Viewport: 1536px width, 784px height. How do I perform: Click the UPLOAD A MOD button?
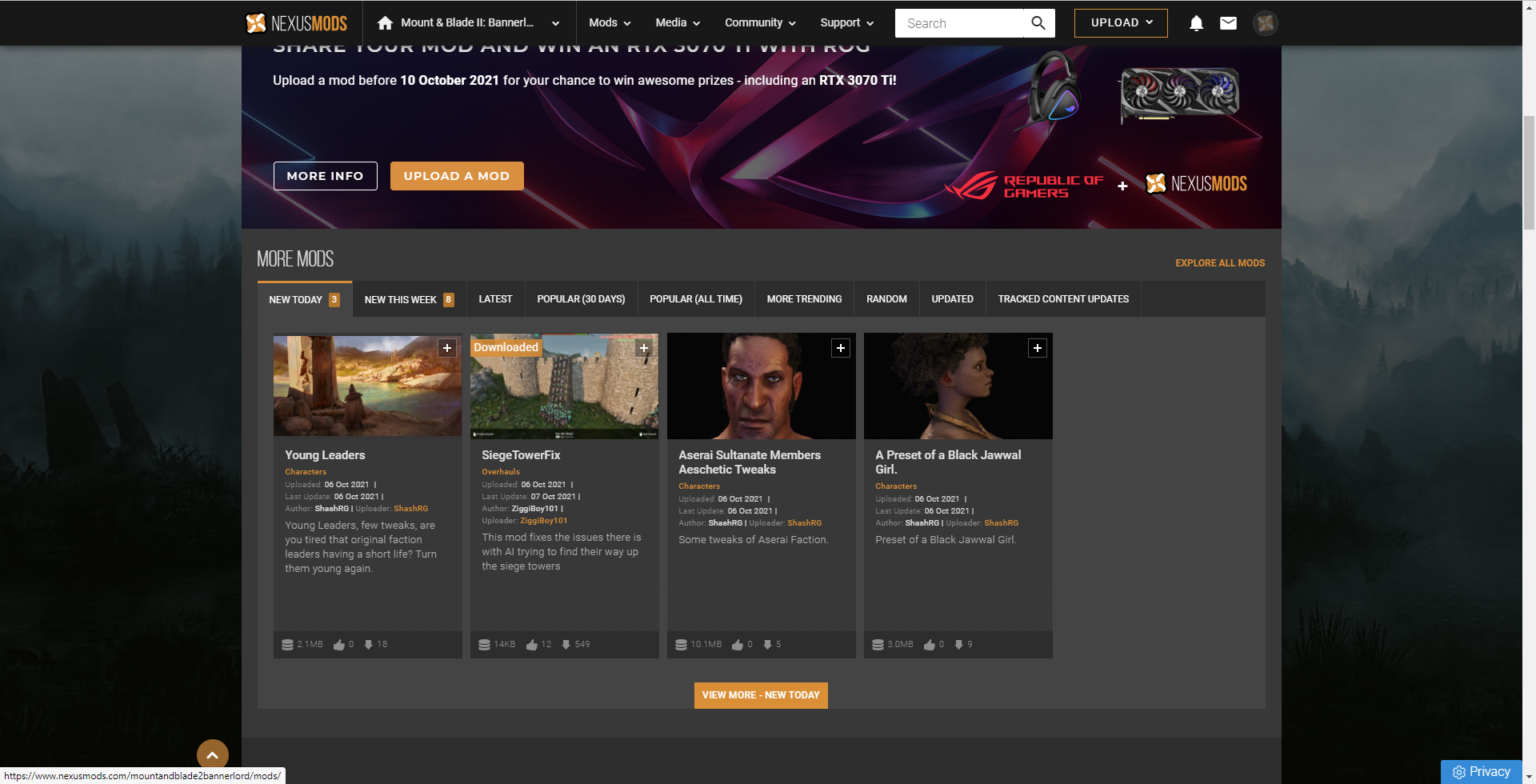[x=457, y=176]
